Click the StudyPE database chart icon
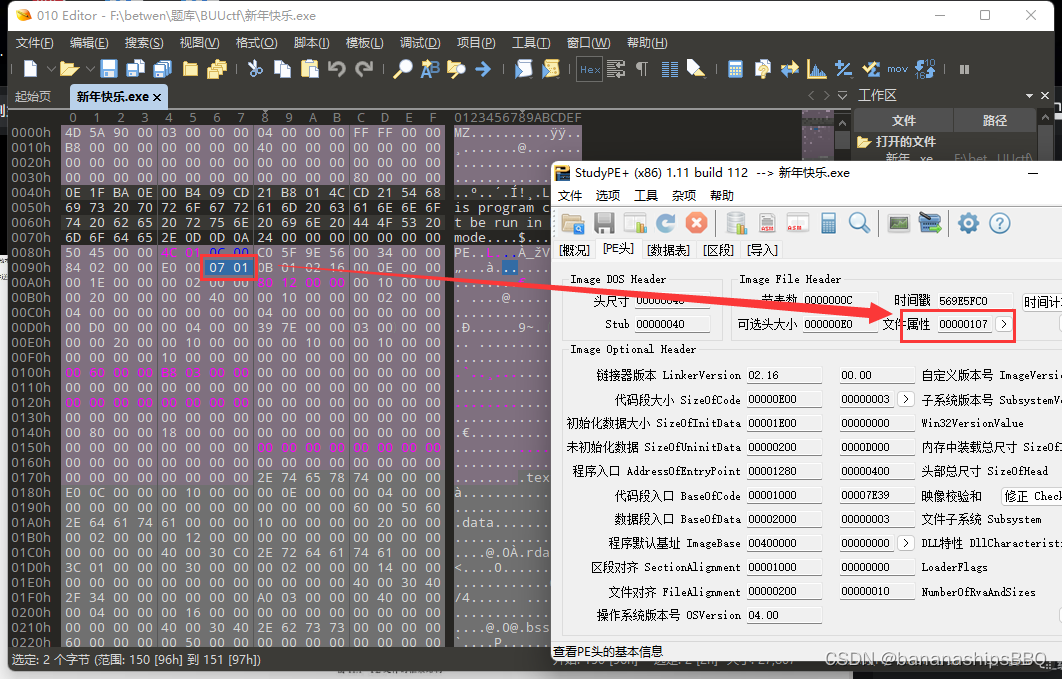1062x679 pixels. click(x=736, y=223)
